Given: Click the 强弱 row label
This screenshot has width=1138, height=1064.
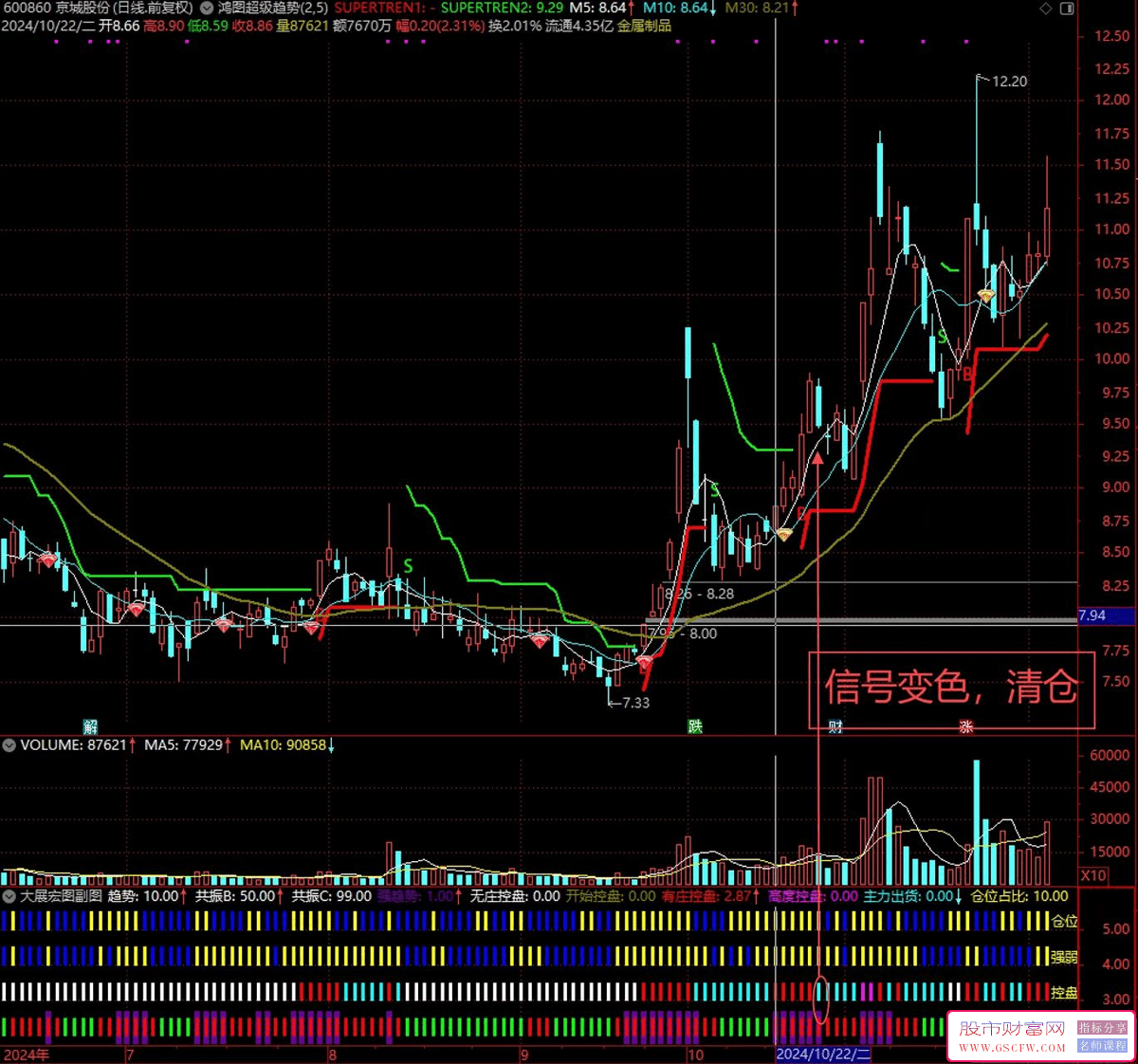Looking at the screenshot, I should [1064, 957].
